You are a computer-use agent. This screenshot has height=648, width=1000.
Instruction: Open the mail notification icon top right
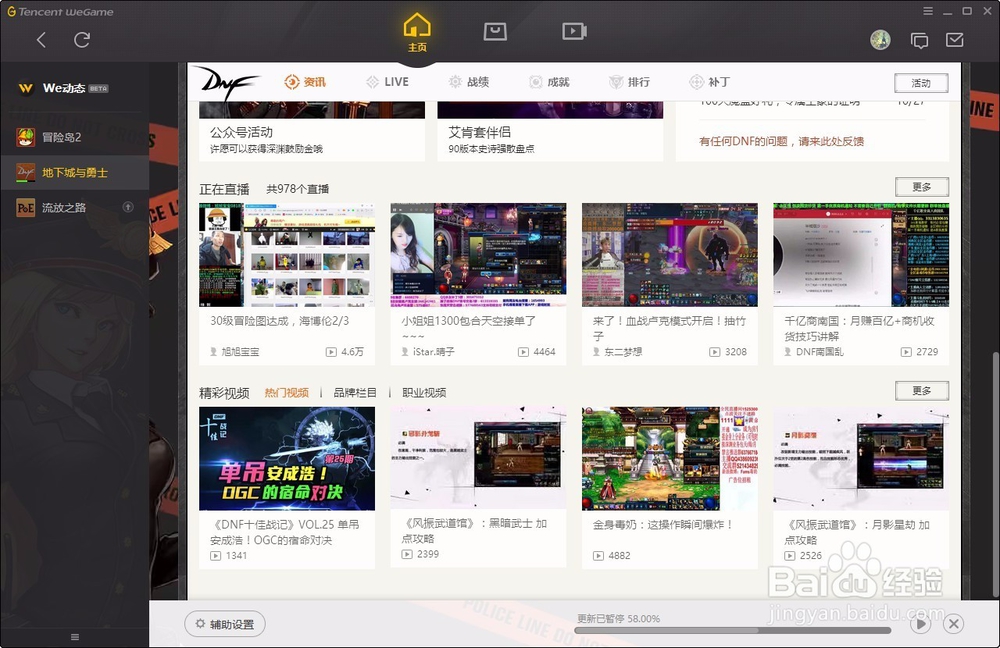pos(955,40)
